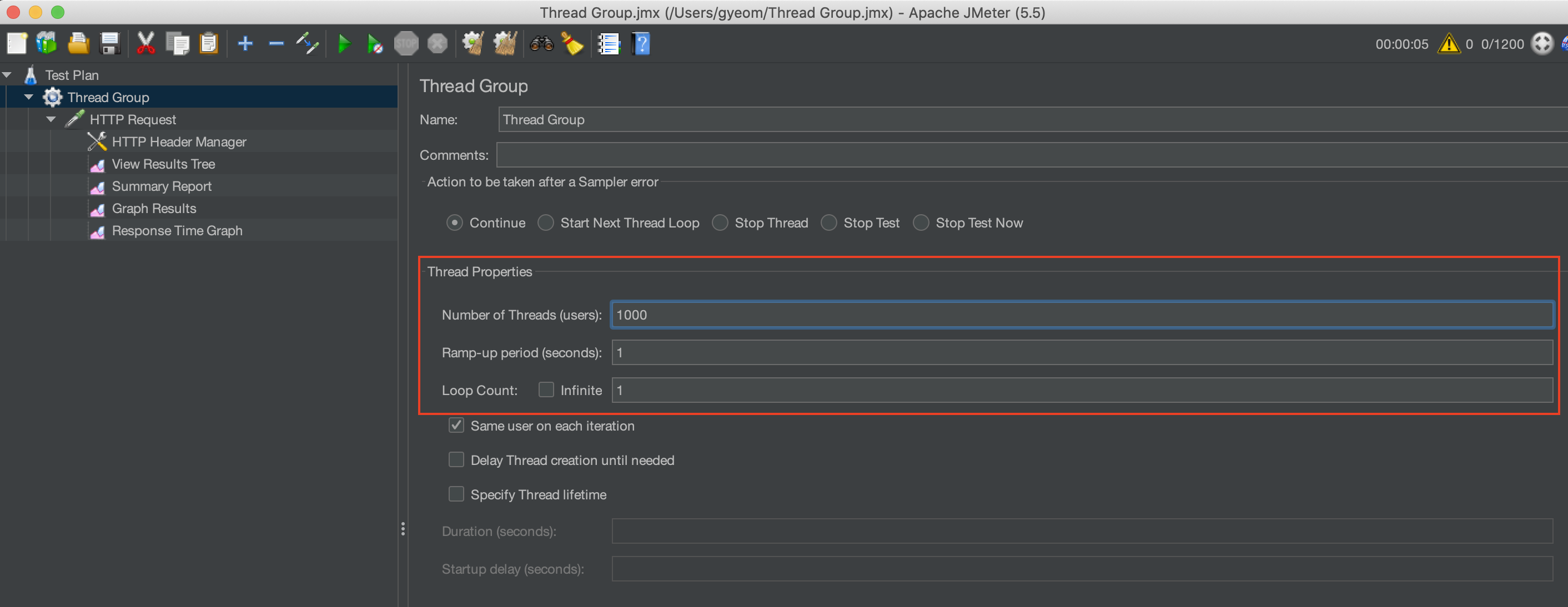Click the scissors Cut icon
This screenshot has width=1568, height=607.
[145, 44]
